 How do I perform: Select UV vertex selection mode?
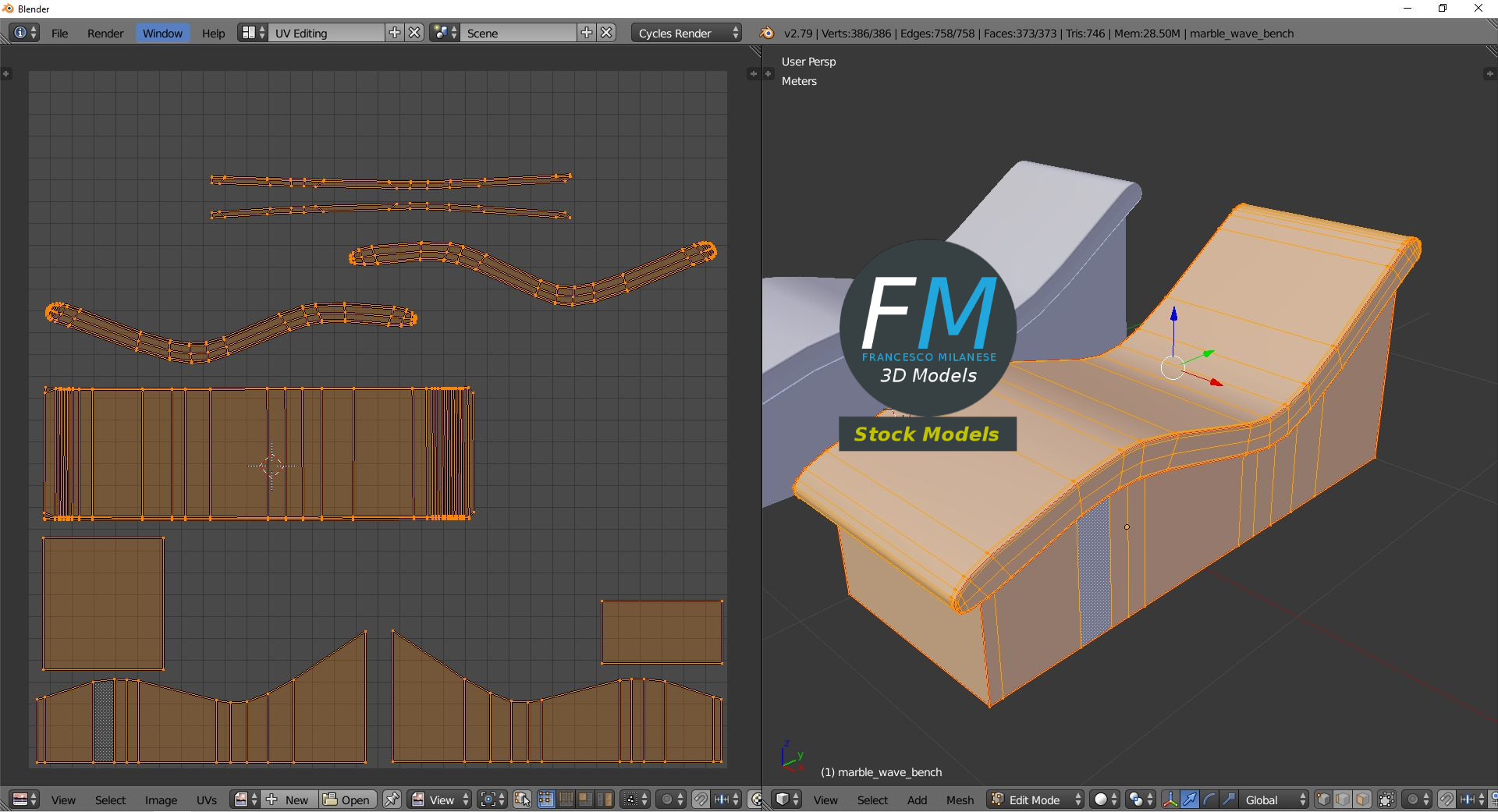(546, 800)
